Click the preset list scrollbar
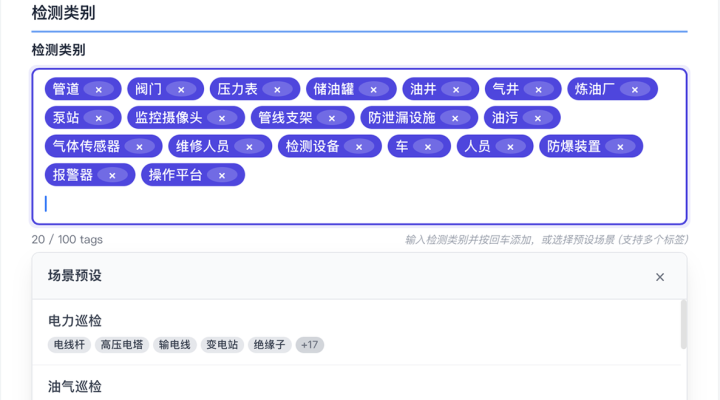Image resolution: width=720 pixels, height=400 pixels. (684, 325)
